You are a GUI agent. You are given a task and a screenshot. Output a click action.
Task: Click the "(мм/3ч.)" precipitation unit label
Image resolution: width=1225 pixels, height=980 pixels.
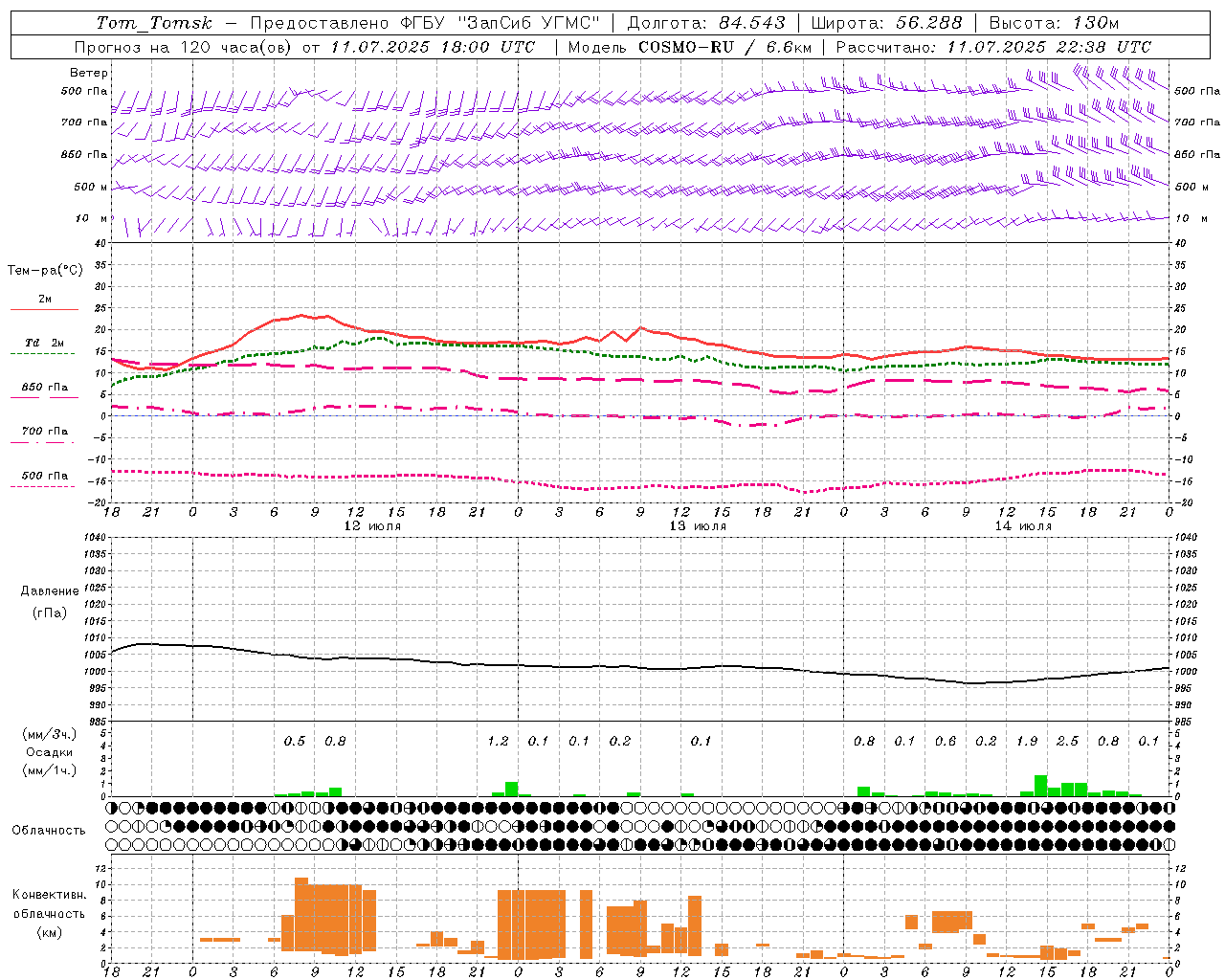pos(49,734)
